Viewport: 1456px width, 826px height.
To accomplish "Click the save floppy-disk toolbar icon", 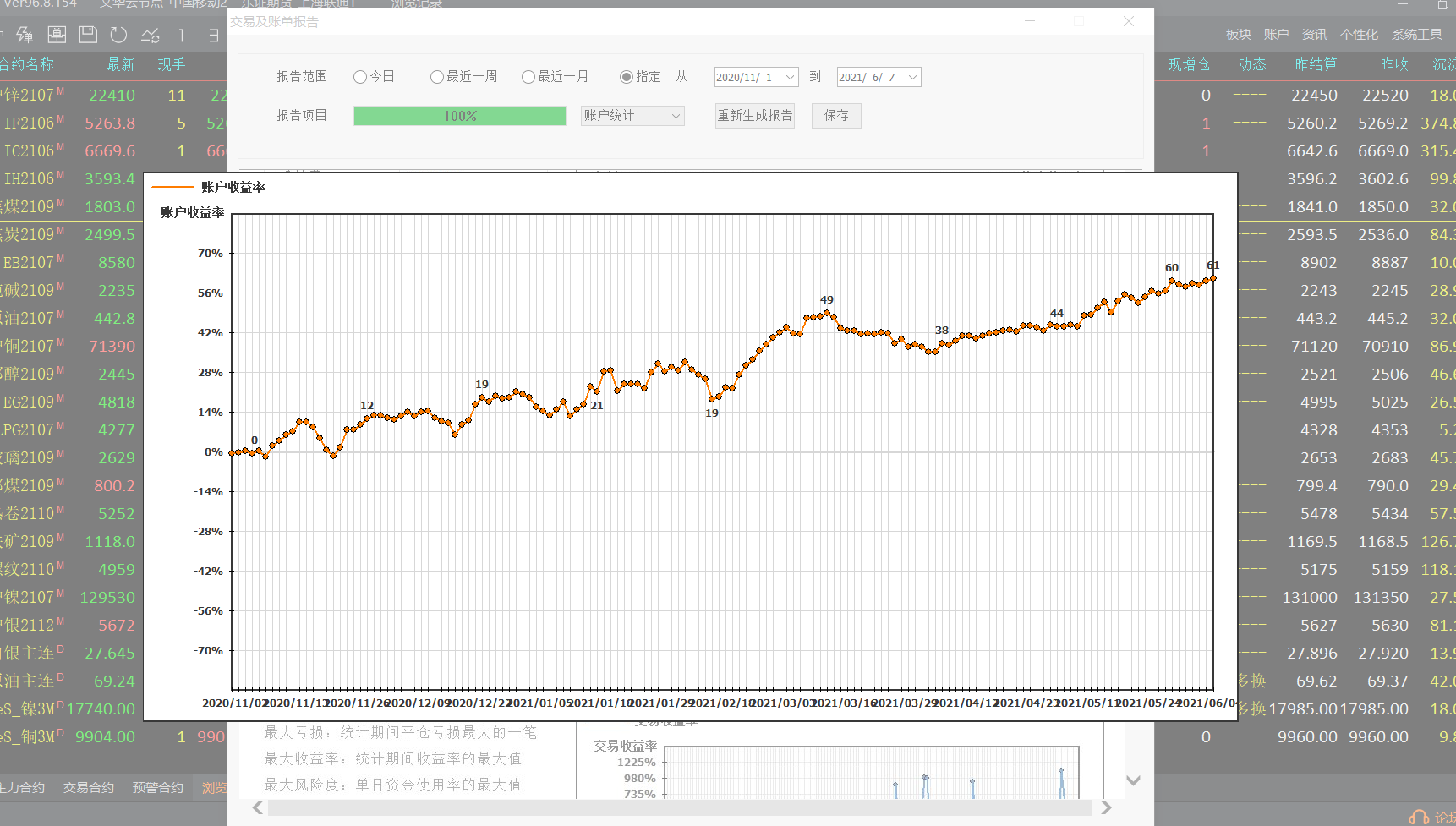I will (x=88, y=35).
